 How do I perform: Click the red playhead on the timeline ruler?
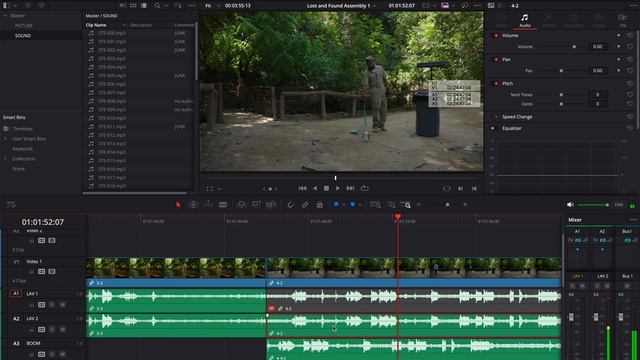tap(398, 217)
